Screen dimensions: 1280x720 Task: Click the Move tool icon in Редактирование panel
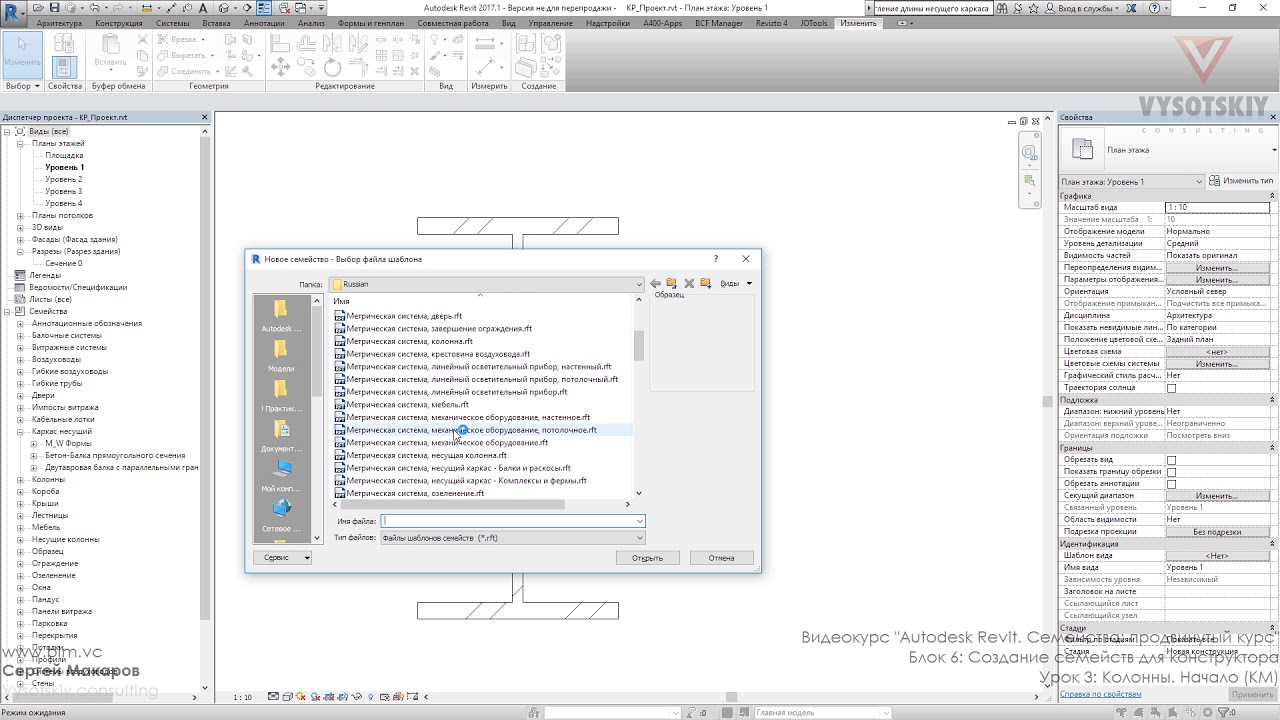pyautogui.click(x=280, y=67)
